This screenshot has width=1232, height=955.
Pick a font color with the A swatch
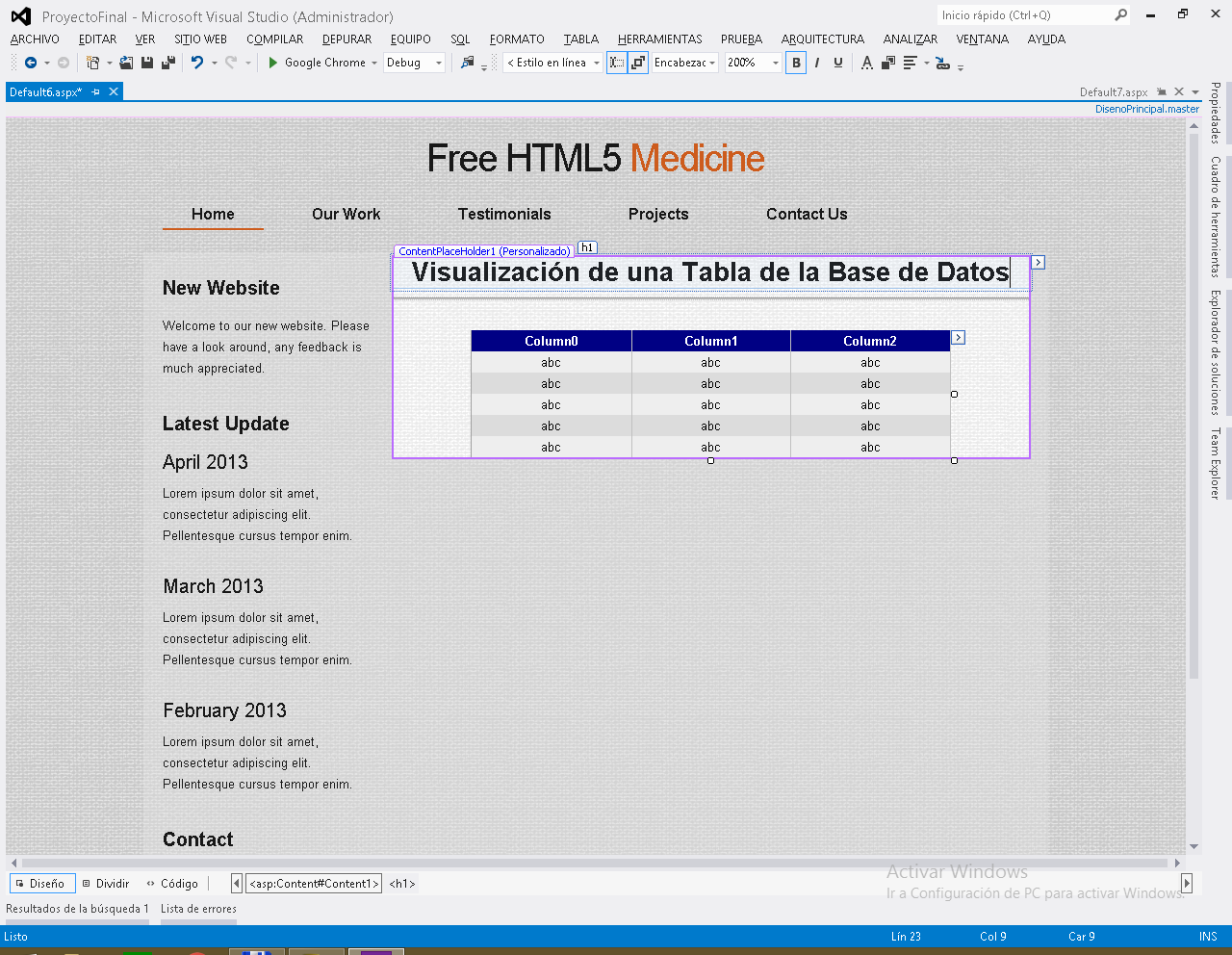coord(867,62)
